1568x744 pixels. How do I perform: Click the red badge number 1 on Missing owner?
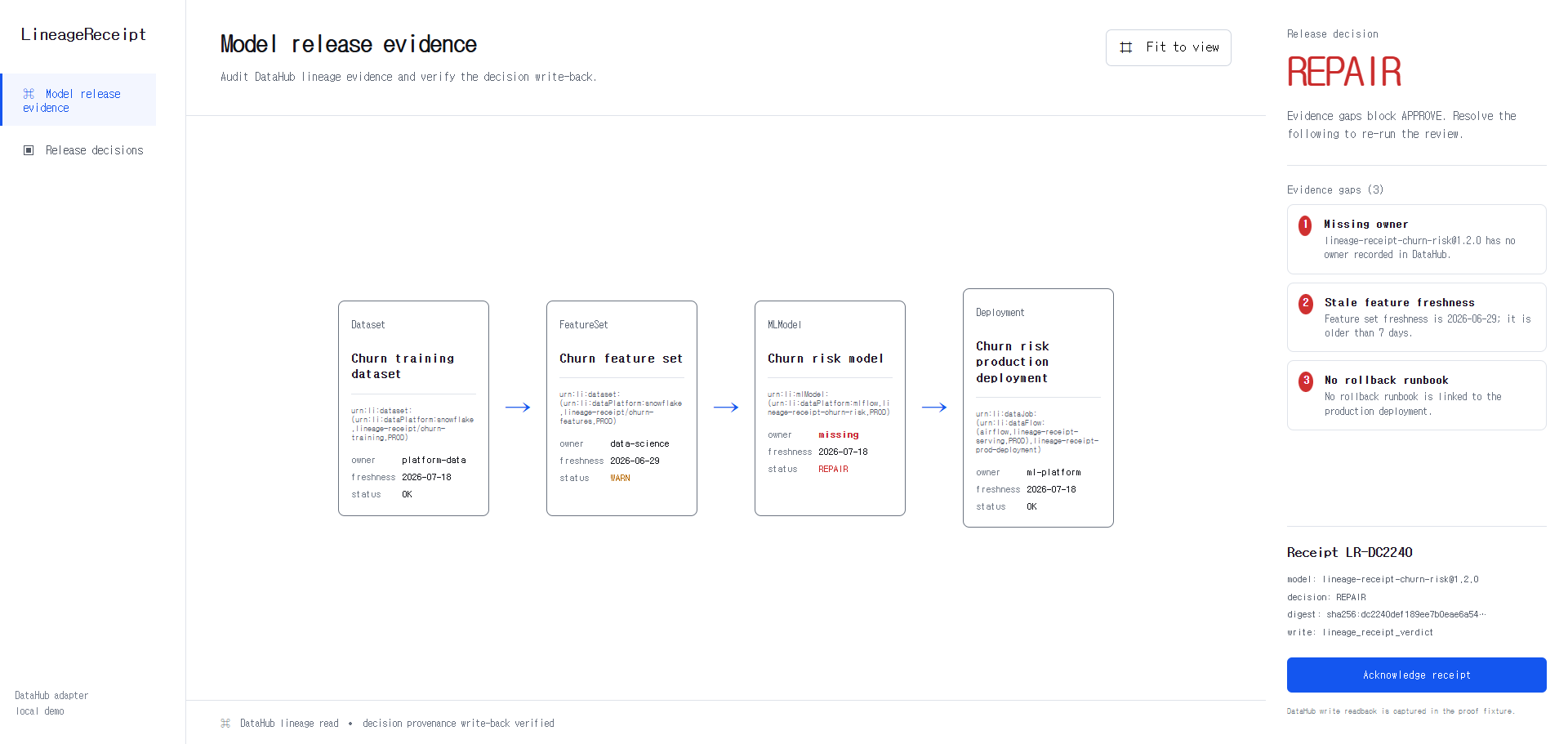click(1305, 225)
